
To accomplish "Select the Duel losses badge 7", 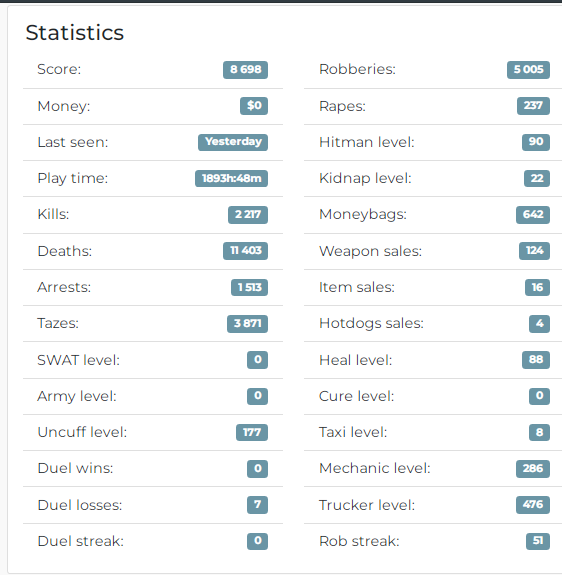I will pos(257,505).
